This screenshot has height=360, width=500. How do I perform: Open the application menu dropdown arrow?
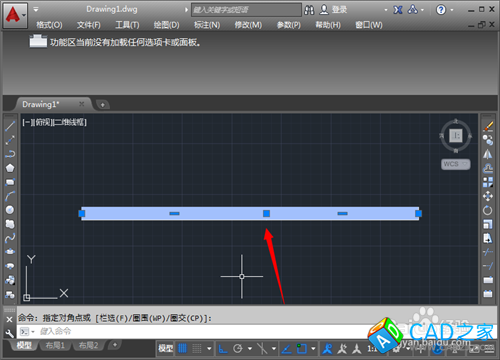coord(24,15)
